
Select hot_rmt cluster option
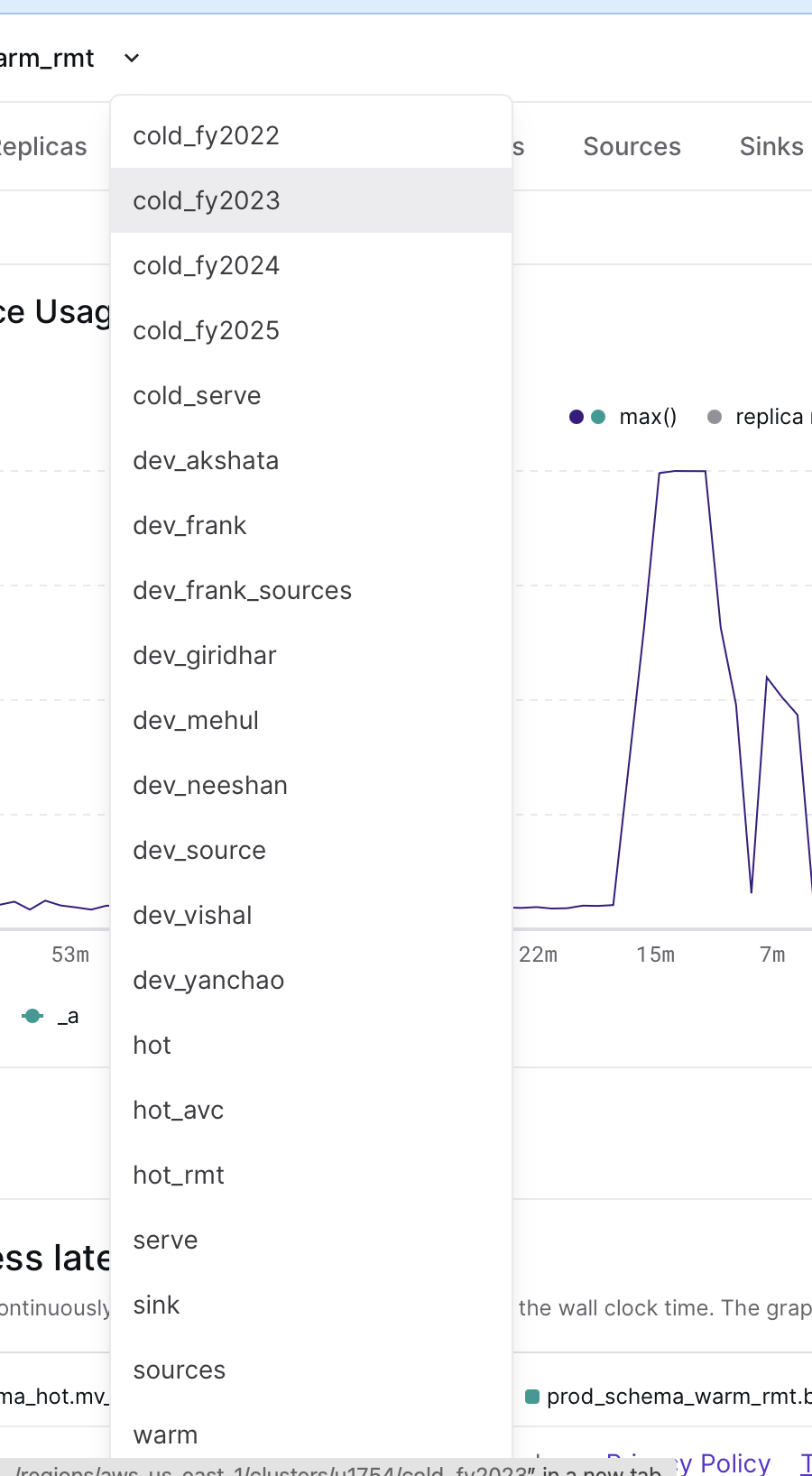(179, 1176)
